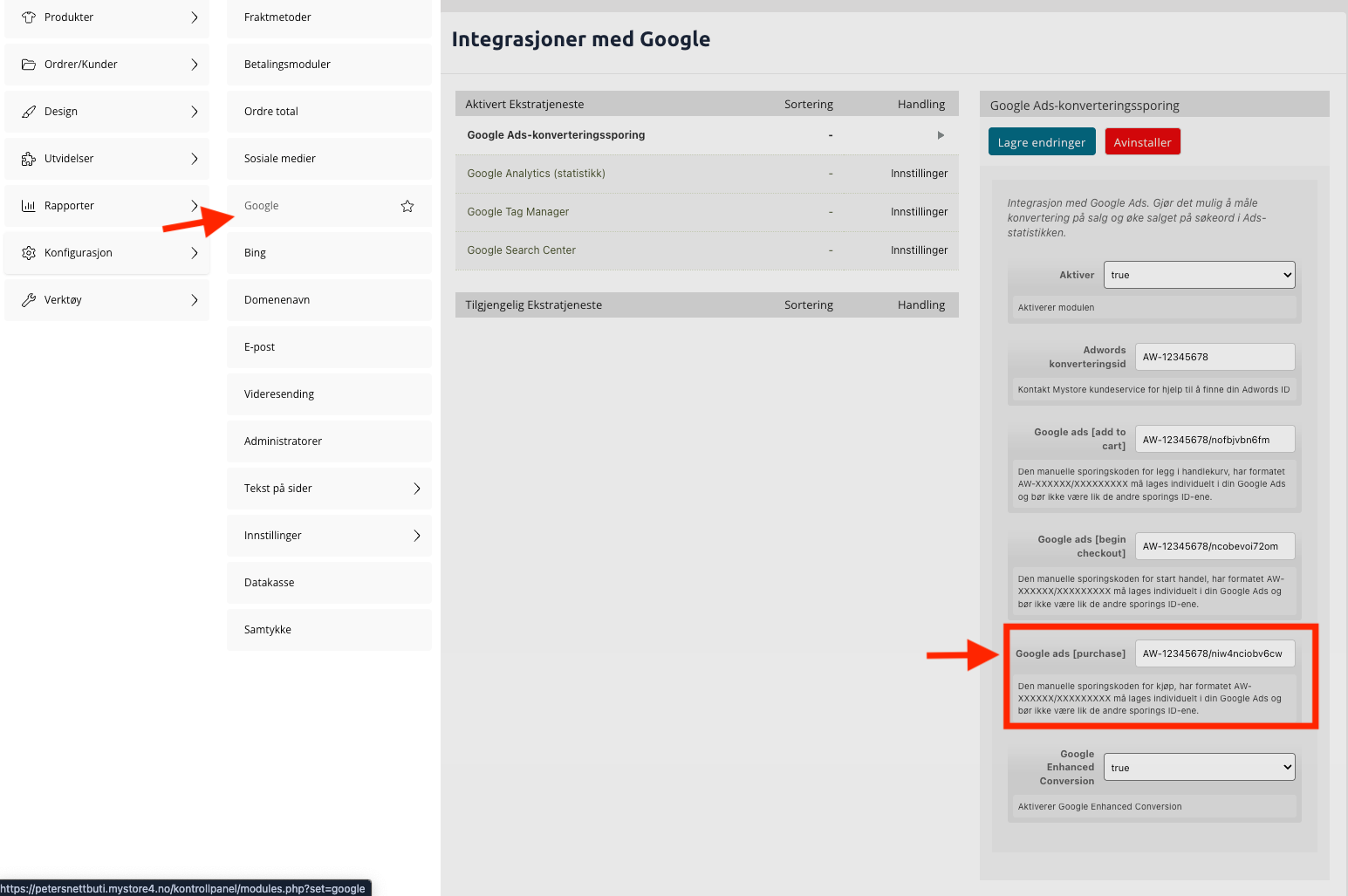
Task: Open Administratorer menu item
Action: pyautogui.click(x=329, y=441)
